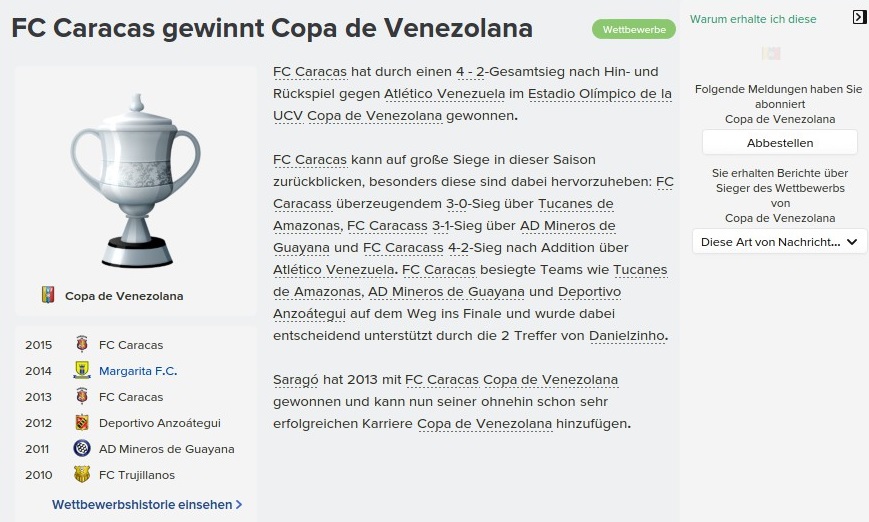
Task: Click the FC Caracas 2015 club crest
Action: (x=82, y=344)
